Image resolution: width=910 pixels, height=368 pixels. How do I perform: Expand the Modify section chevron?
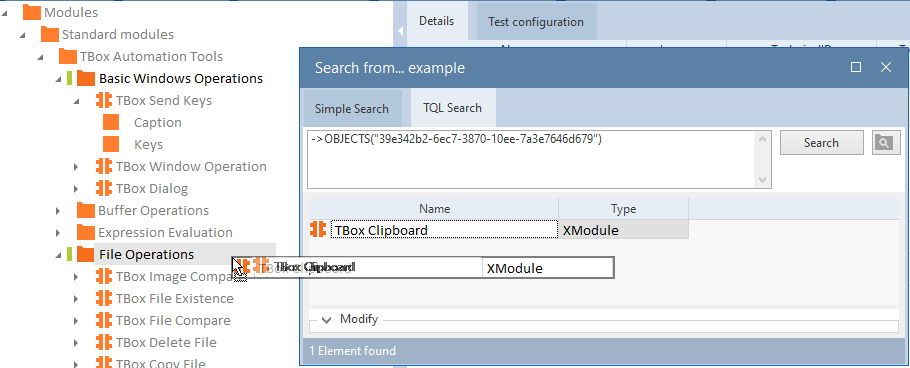[327, 319]
